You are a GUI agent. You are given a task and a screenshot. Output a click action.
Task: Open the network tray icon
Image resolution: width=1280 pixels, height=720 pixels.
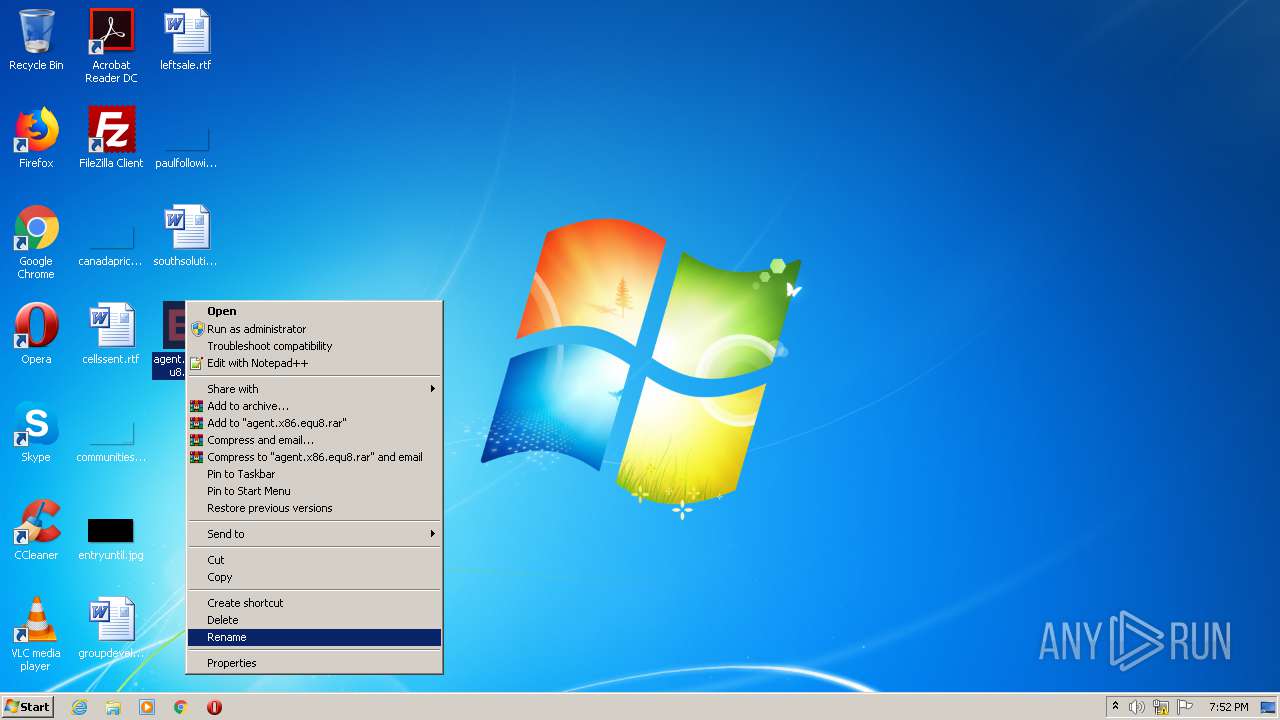[1161, 707]
